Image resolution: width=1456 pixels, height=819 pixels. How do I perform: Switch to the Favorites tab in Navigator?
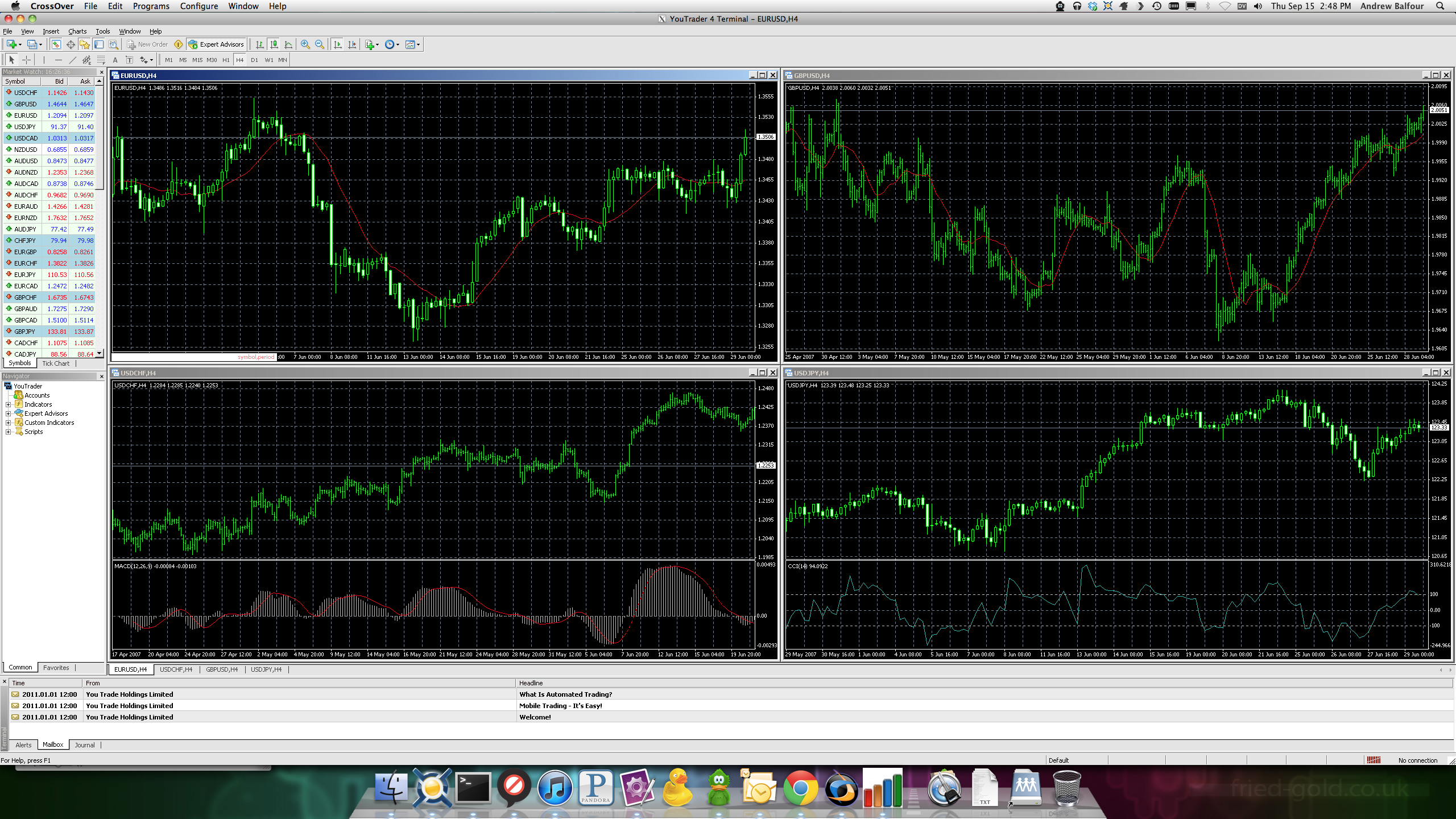point(56,668)
